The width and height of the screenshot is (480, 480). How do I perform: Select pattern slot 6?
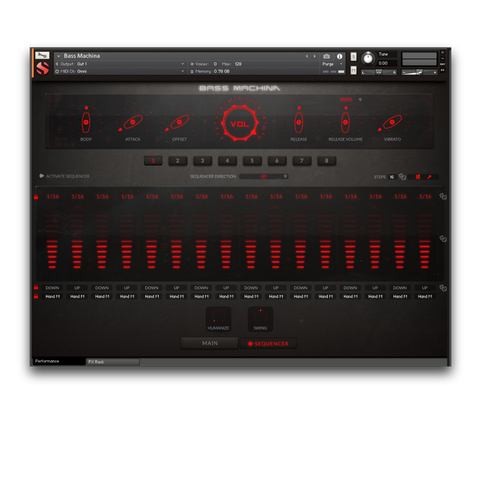[x=277, y=161]
